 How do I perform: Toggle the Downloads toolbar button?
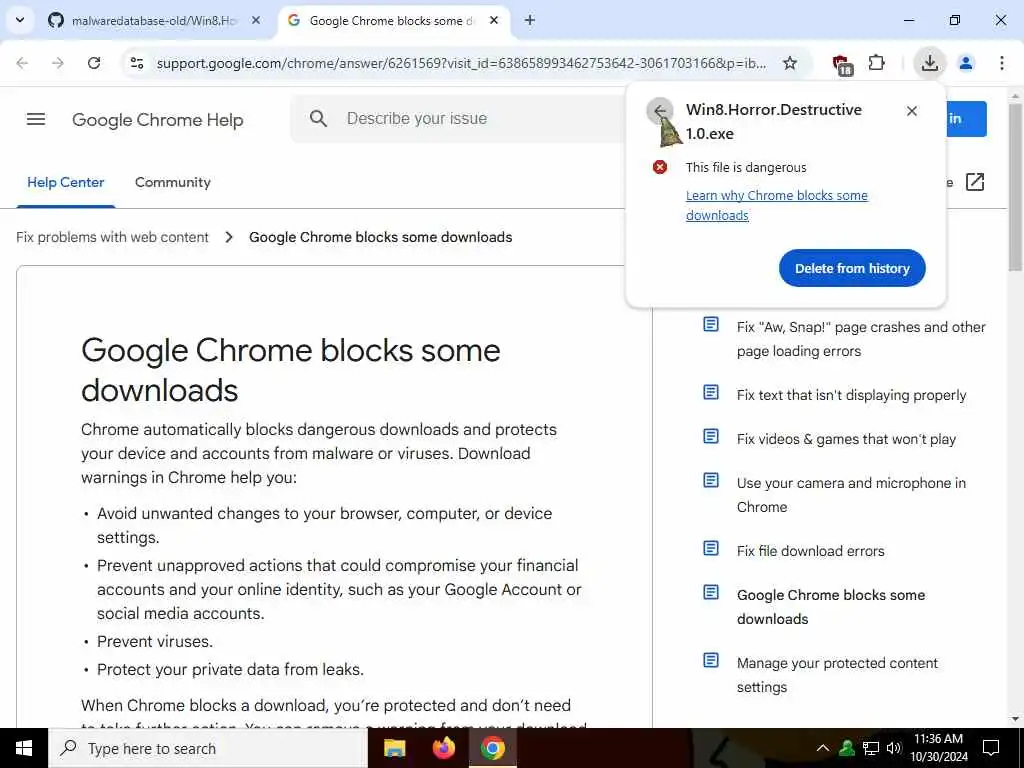(929, 63)
